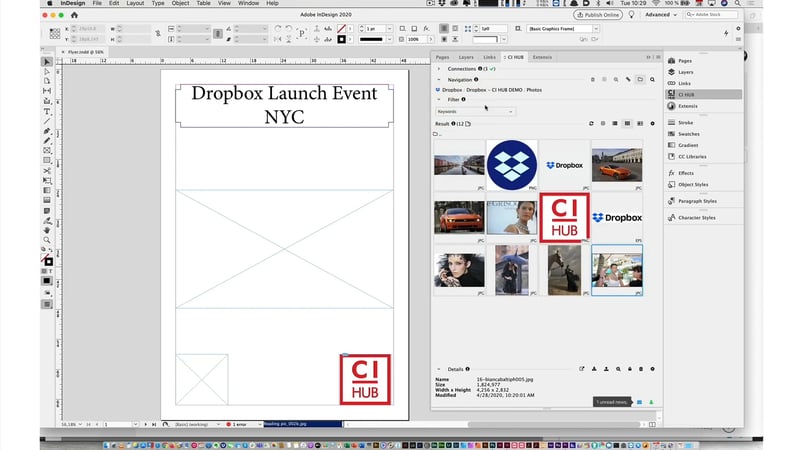Viewport: 800px width, 450px height.
Task: Open the zoom percentage dropdown at bottom
Action: point(80,424)
